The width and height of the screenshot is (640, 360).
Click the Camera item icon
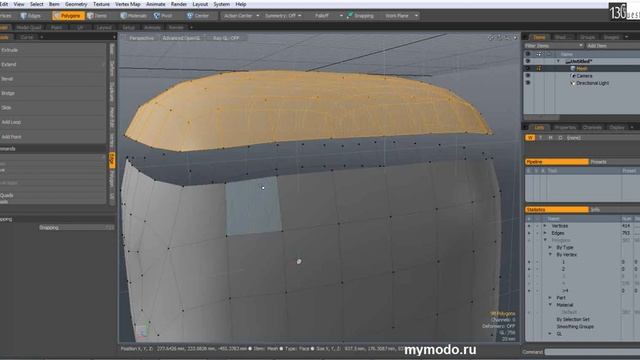tap(573, 76)
